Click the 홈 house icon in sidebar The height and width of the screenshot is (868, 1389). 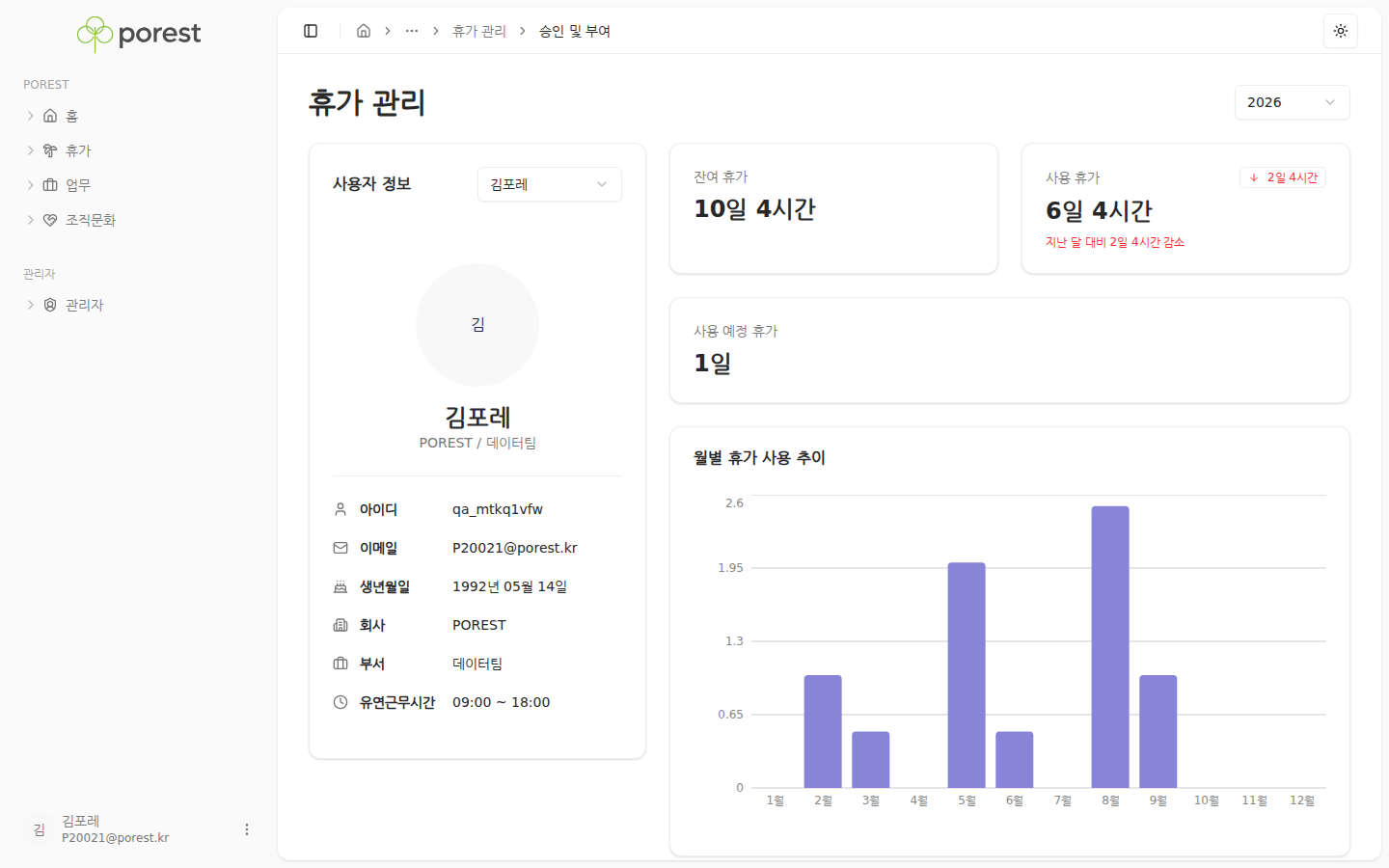tap(50, 116)
